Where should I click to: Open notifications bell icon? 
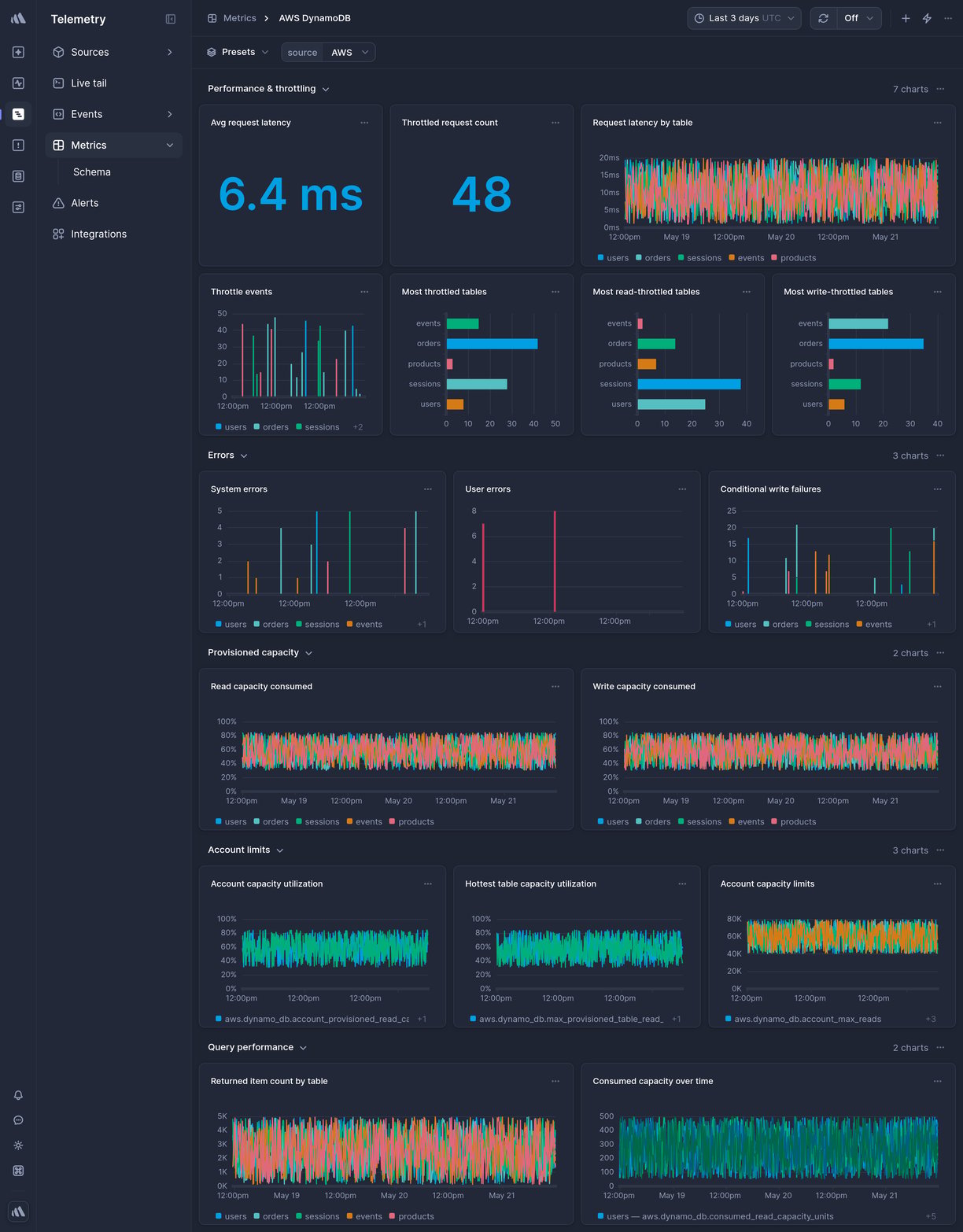18,1095
